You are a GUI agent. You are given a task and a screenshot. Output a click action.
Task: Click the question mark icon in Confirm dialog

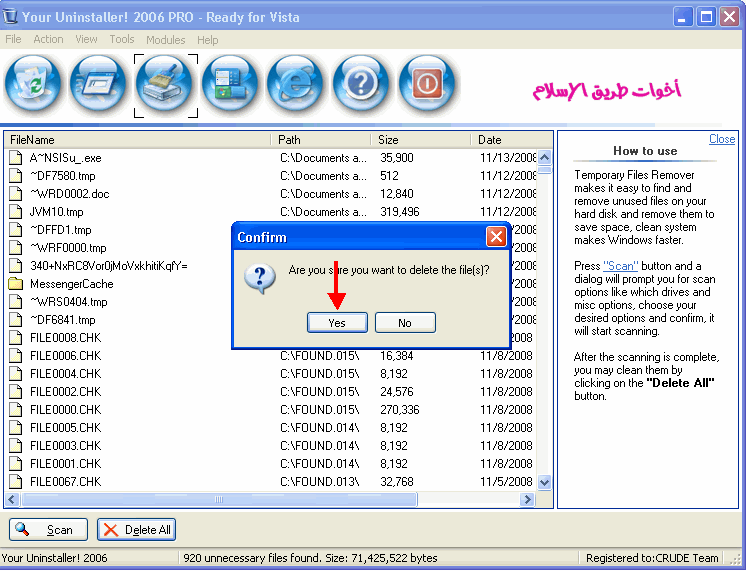click(260, 279)
